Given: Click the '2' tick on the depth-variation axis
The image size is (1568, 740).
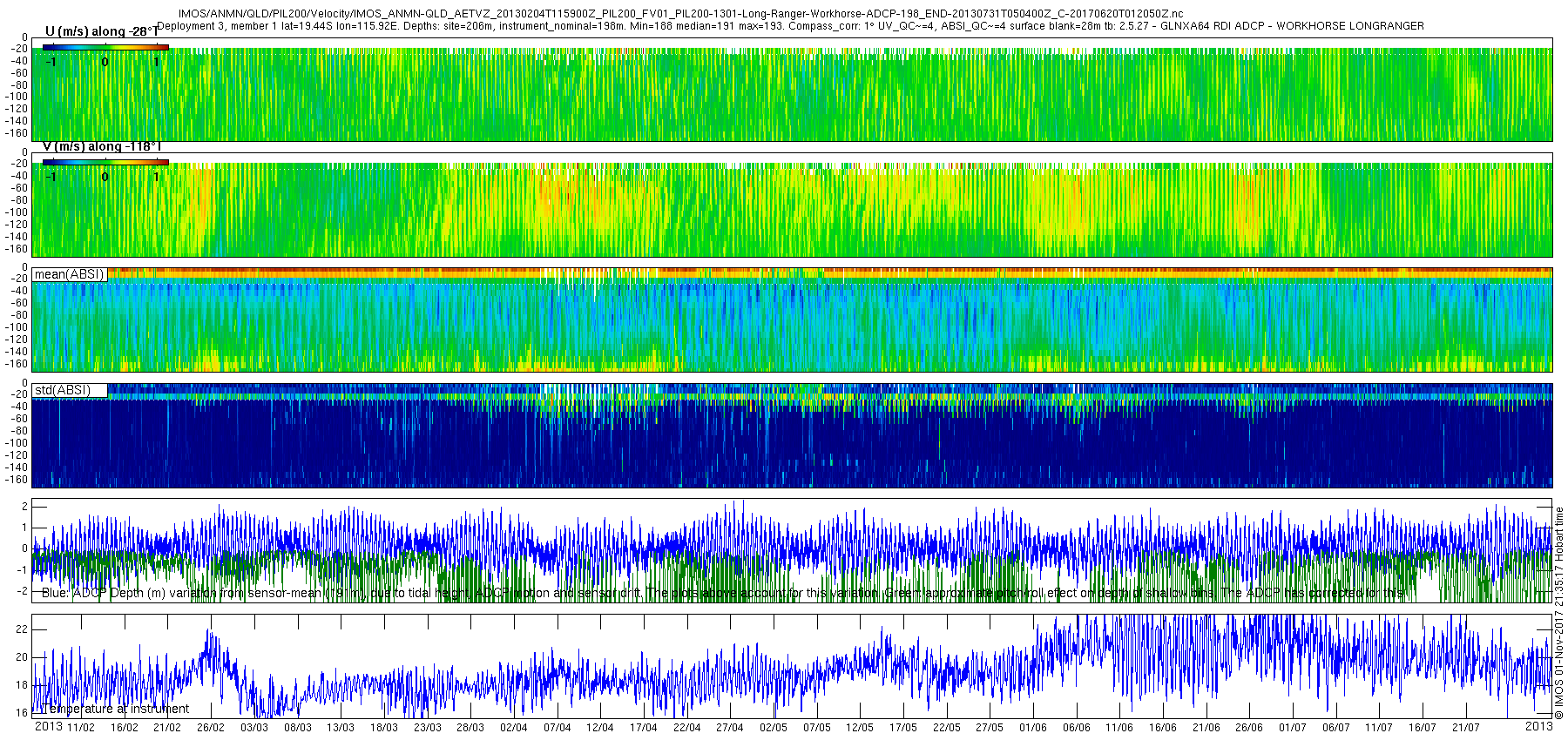Looking at the screenshot, I should click(25, 507).
